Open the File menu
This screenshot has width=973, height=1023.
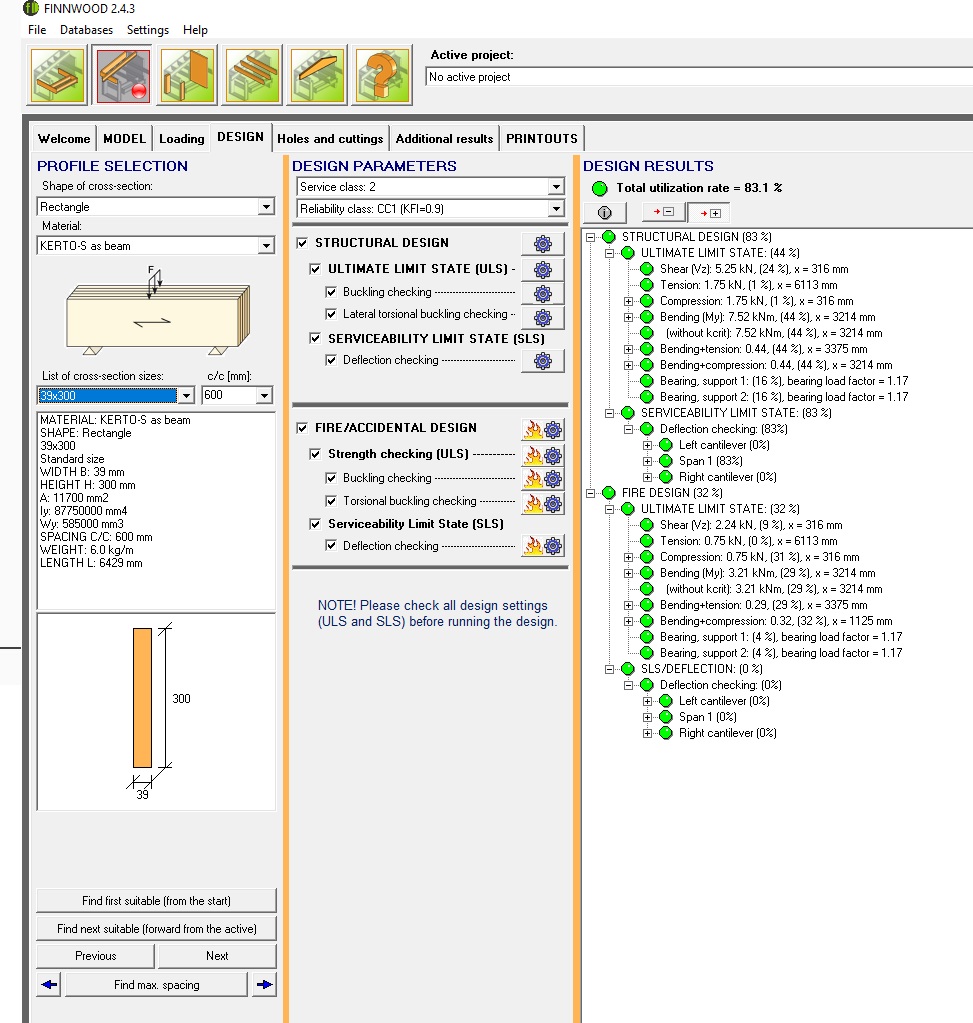pos(37,30)
